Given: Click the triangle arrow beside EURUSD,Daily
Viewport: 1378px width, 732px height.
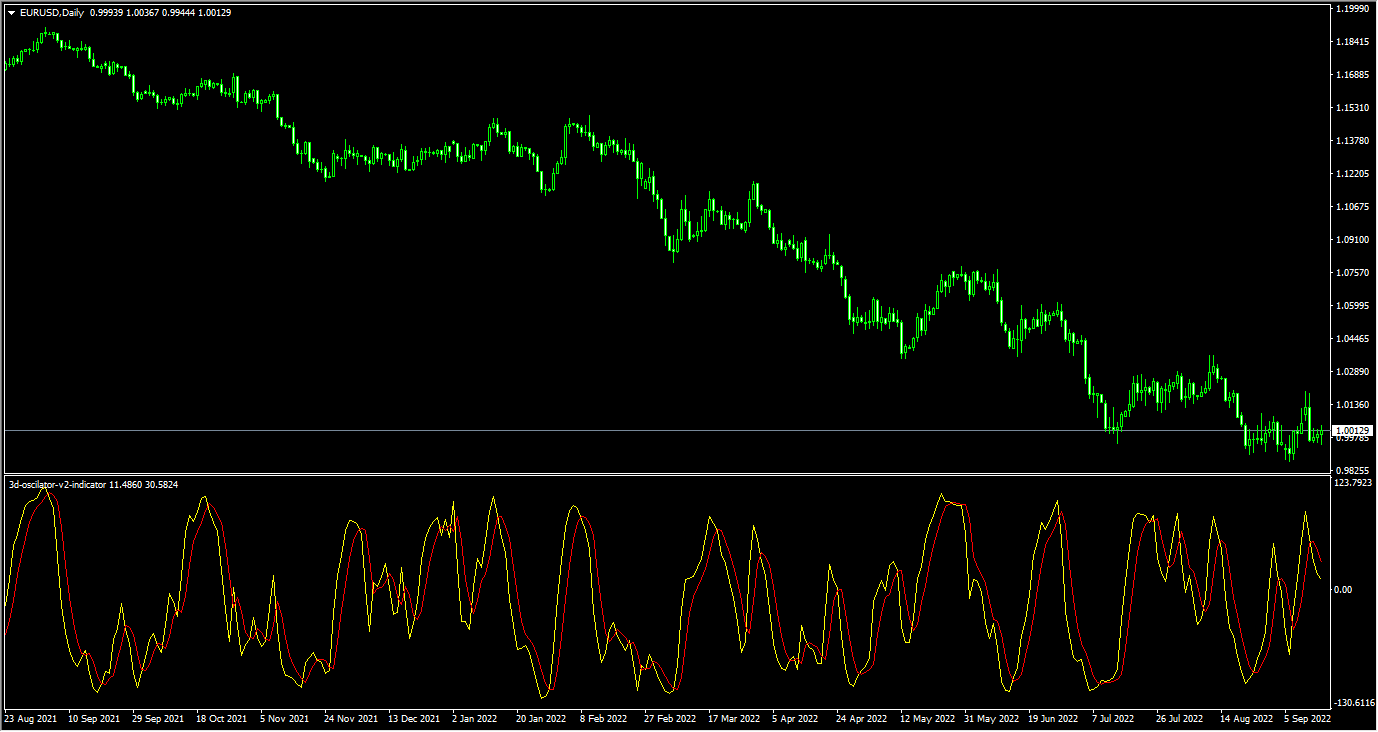Looking at the screenshot, I should [x=11, y=13].
